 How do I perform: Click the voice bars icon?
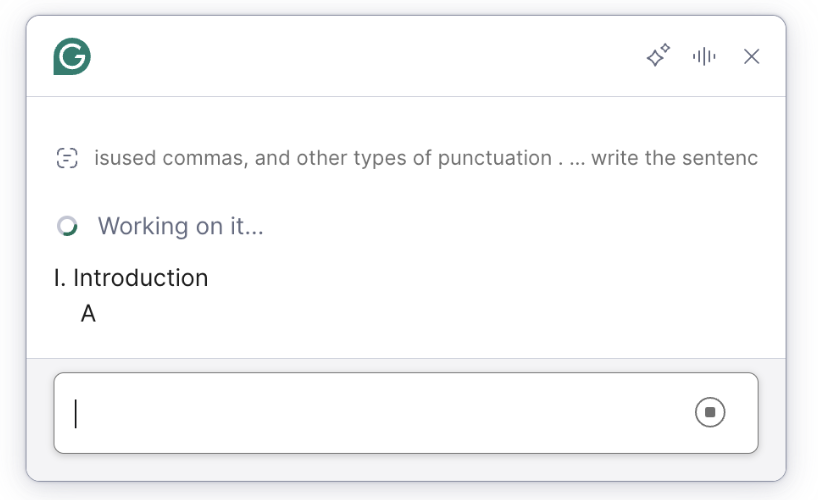[x=704, y=56]
